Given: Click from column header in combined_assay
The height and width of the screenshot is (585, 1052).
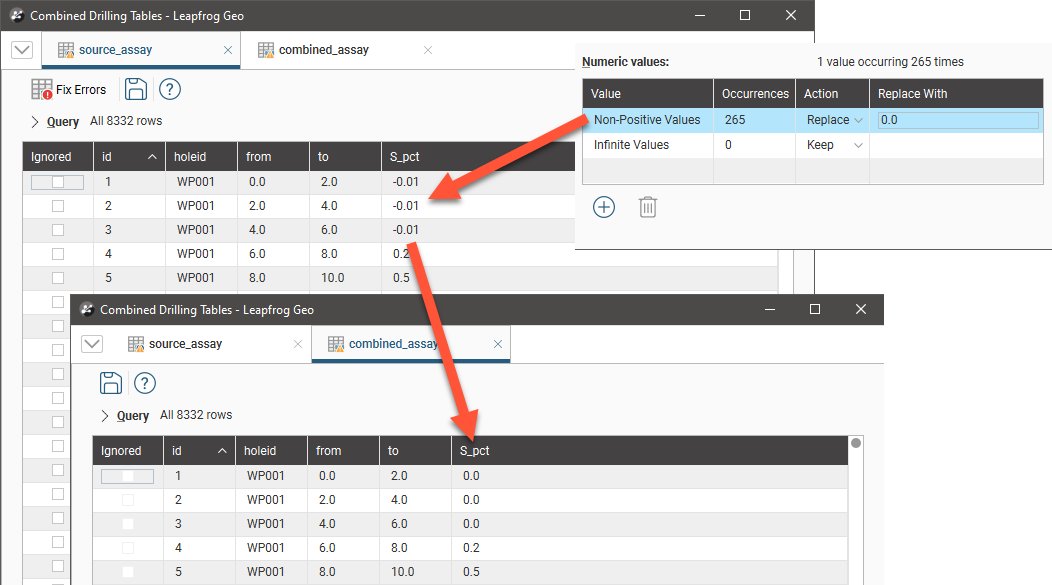Looking at the screenshot, I should [344, 450].
